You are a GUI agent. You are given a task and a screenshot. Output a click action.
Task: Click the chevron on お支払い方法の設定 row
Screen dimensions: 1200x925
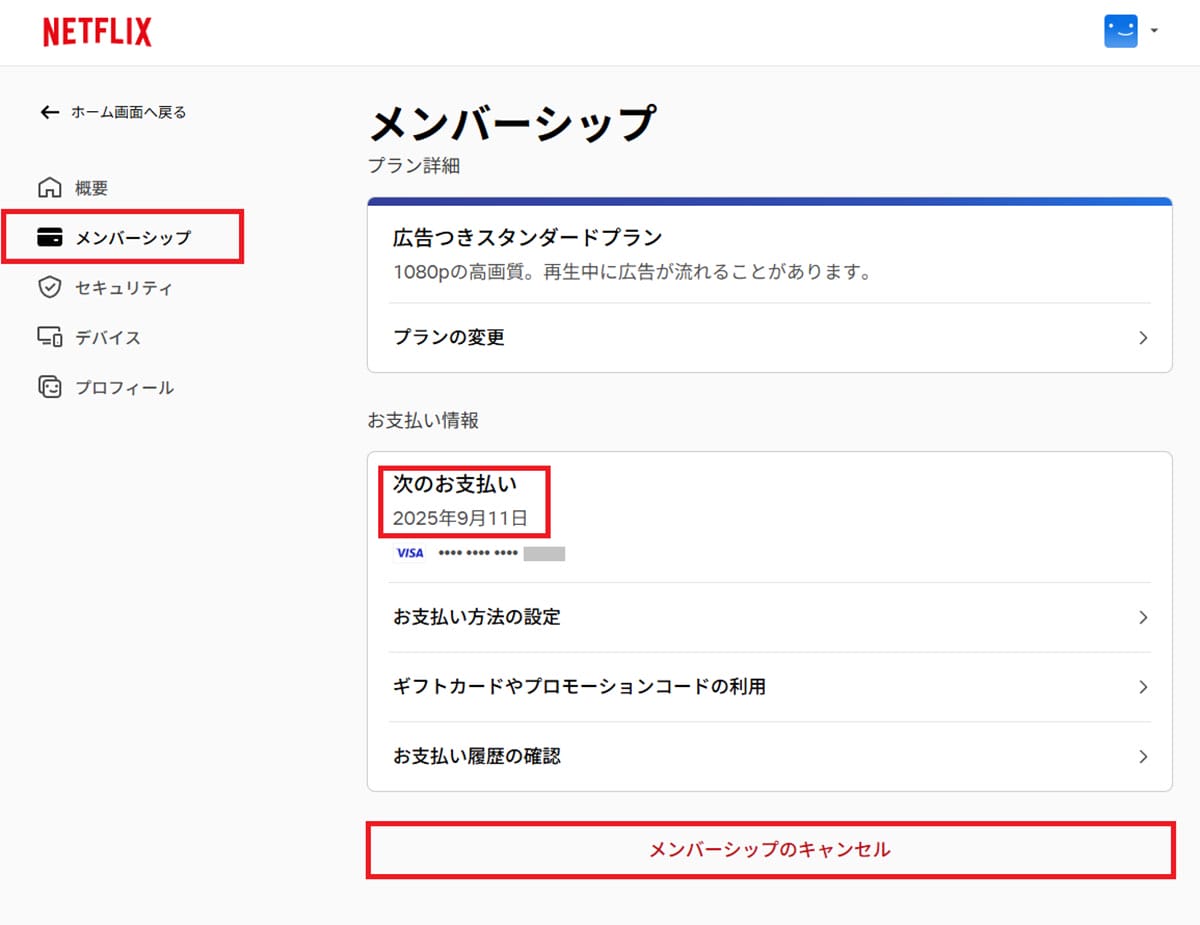[1143, 617]
